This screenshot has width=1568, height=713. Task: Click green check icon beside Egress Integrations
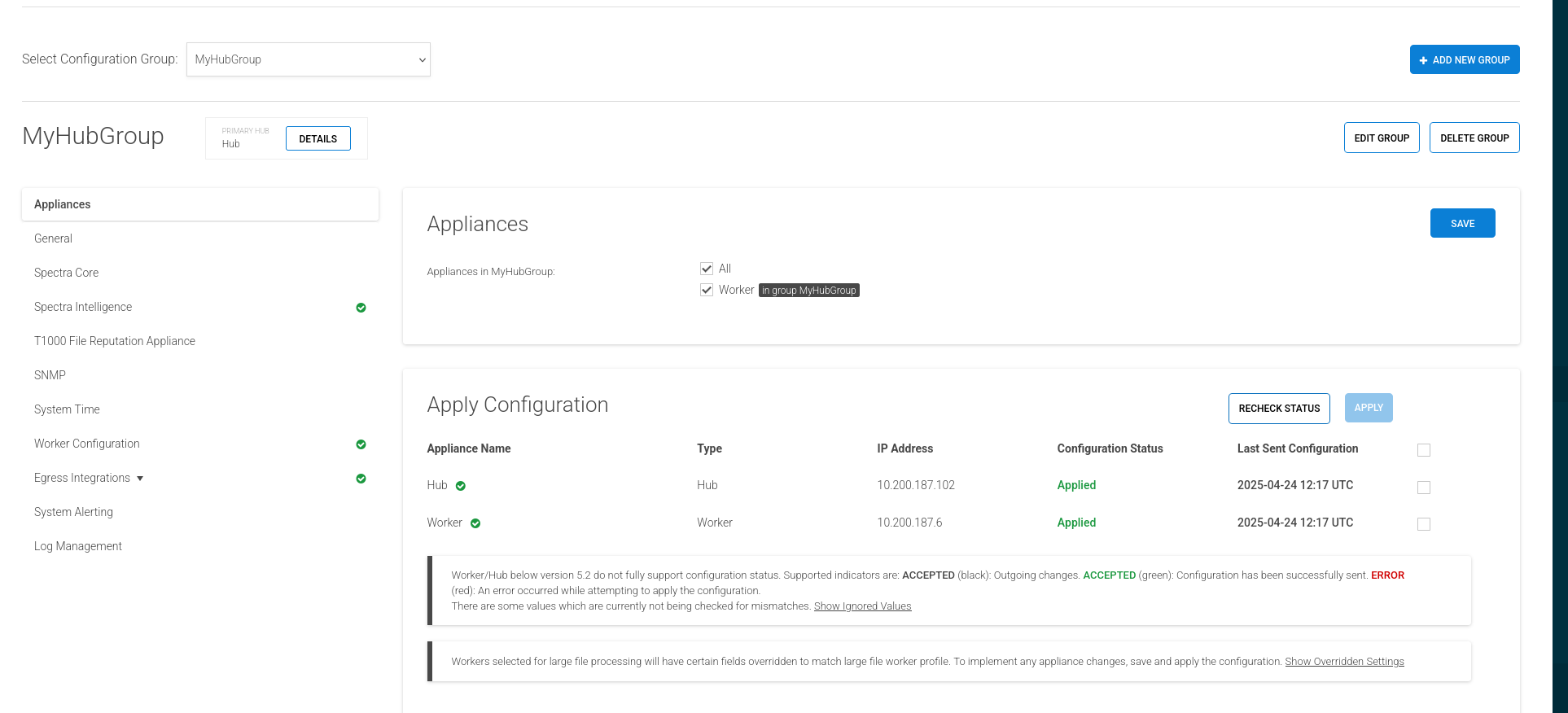click(x=361, y=479)
